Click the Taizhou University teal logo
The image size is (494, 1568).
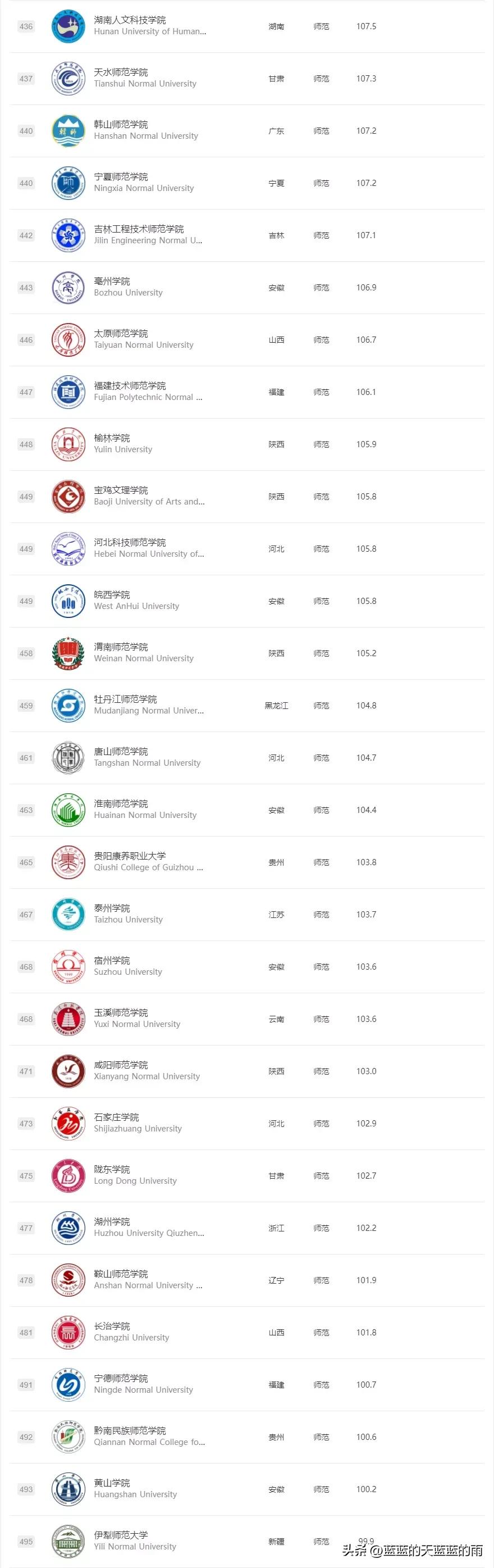[x=68, y=914]
